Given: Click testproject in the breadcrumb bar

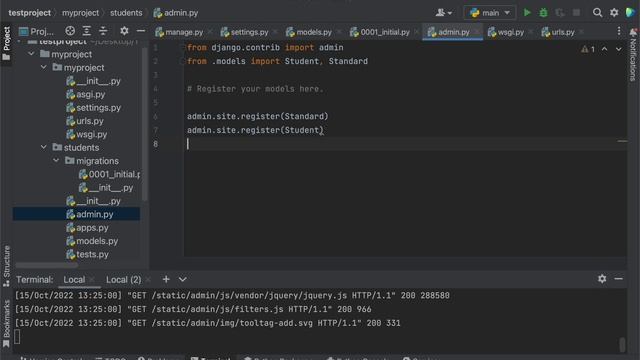Looking at the screenshot, I should tap(29, 13).
